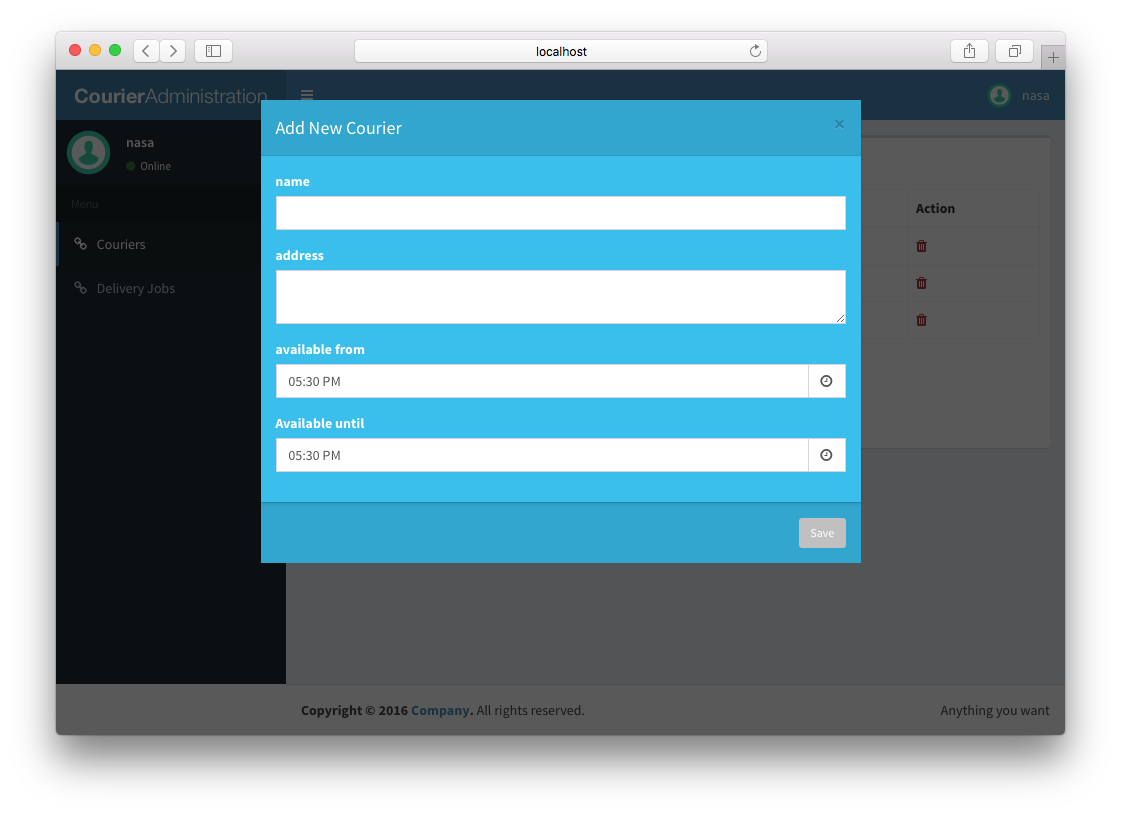Open clock picker for Available until
The height and width of the screenshot is (815, 1121).
[826, 455]
